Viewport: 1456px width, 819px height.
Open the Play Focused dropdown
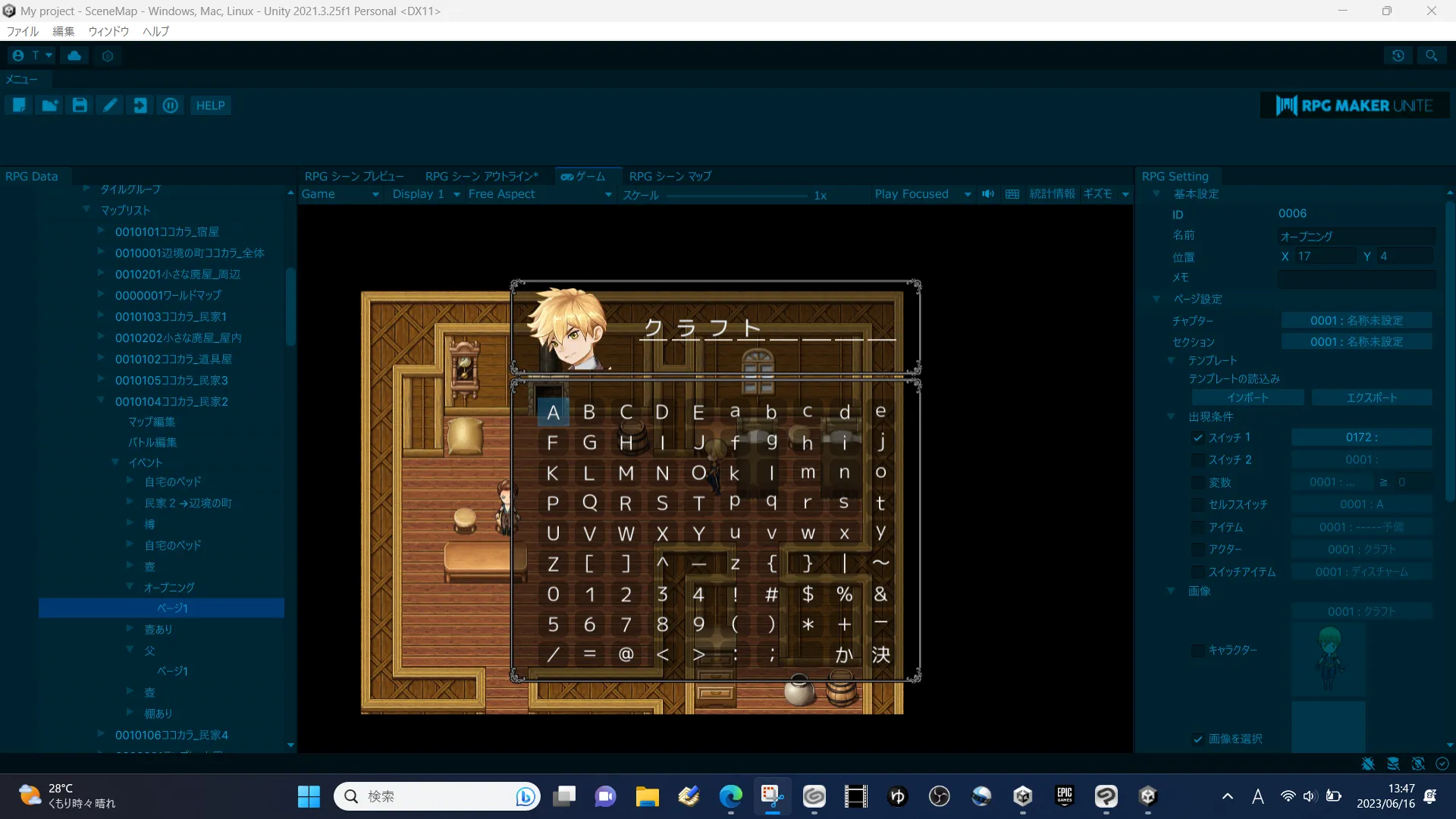922,194
